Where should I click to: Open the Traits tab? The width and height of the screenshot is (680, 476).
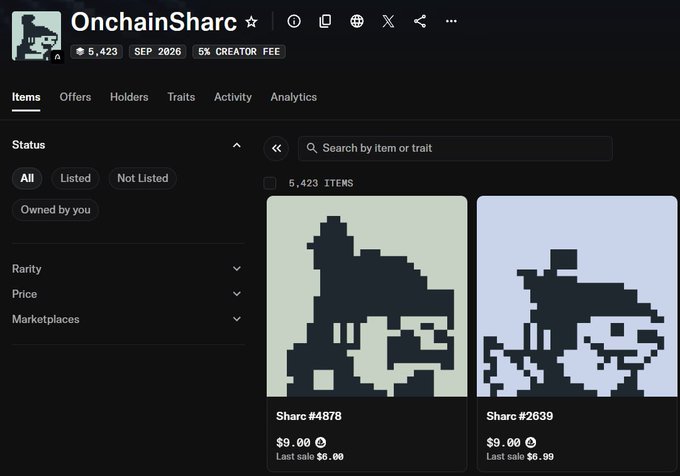point(181,97)
